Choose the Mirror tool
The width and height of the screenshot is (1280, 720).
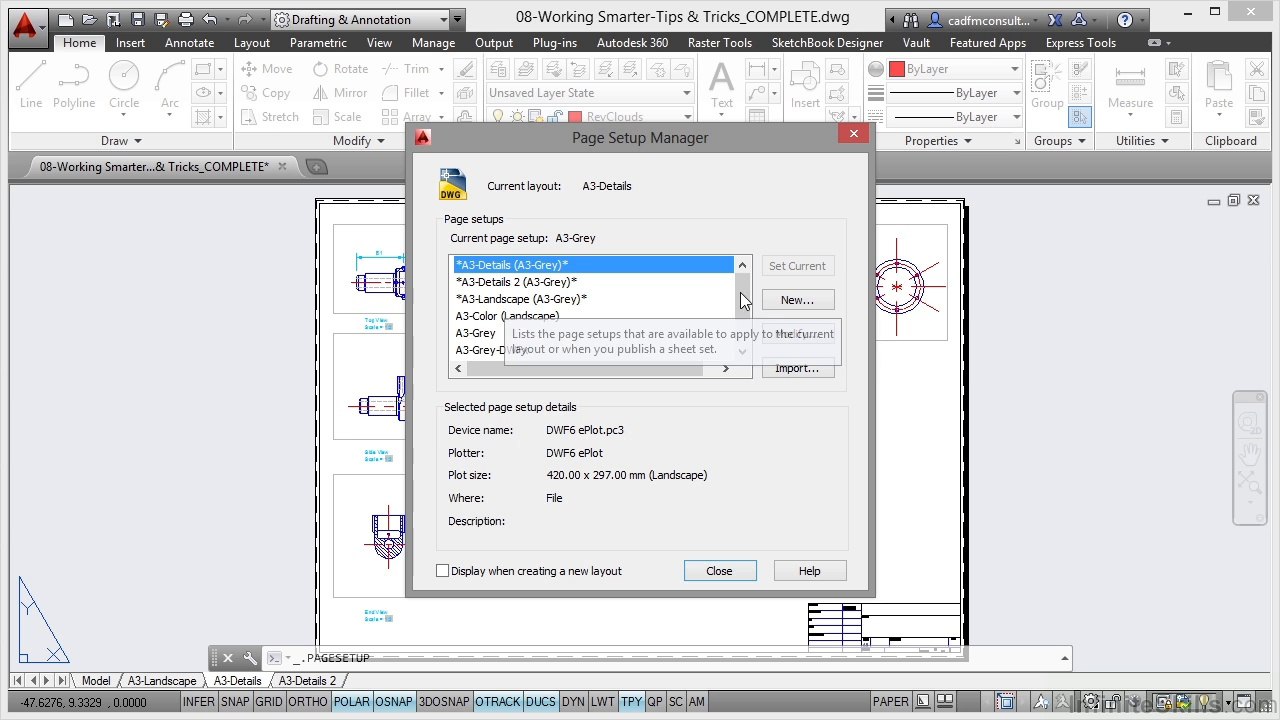340,93
